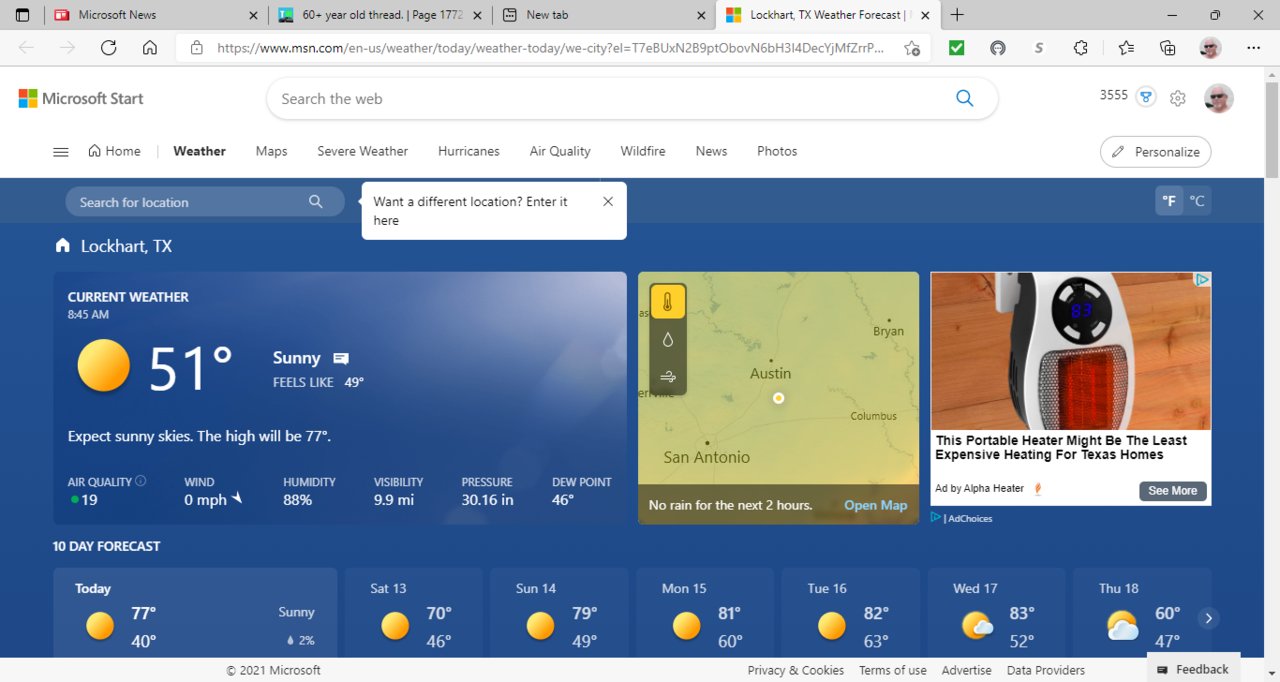Screen dimensions: 1280x682
Task: Select the temperature map layer
Action: tap(668, 301)
